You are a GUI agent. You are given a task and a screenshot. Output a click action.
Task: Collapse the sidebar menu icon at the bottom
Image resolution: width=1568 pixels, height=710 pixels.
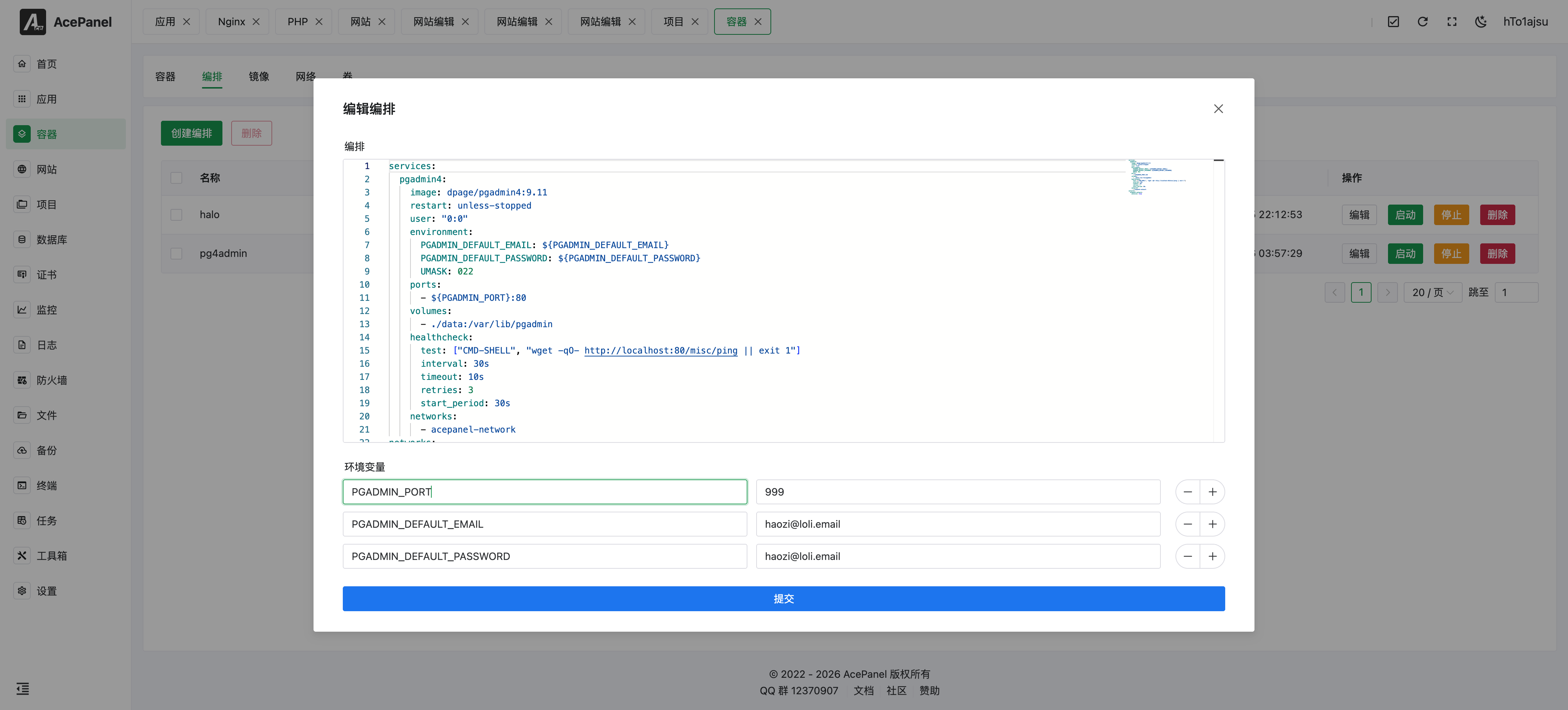(23, 689)
